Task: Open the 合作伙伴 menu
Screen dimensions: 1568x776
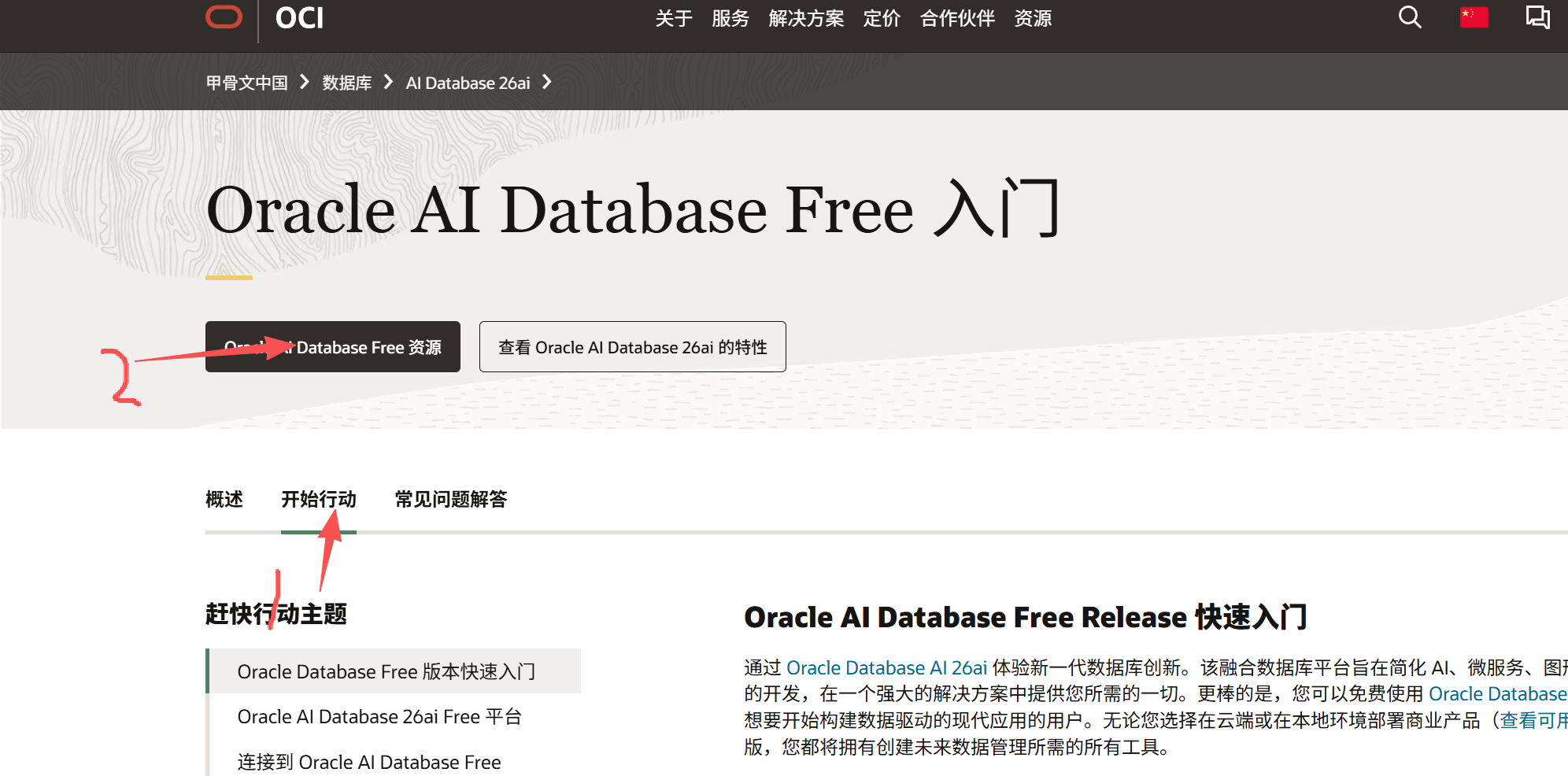Action: pos(956,19)
